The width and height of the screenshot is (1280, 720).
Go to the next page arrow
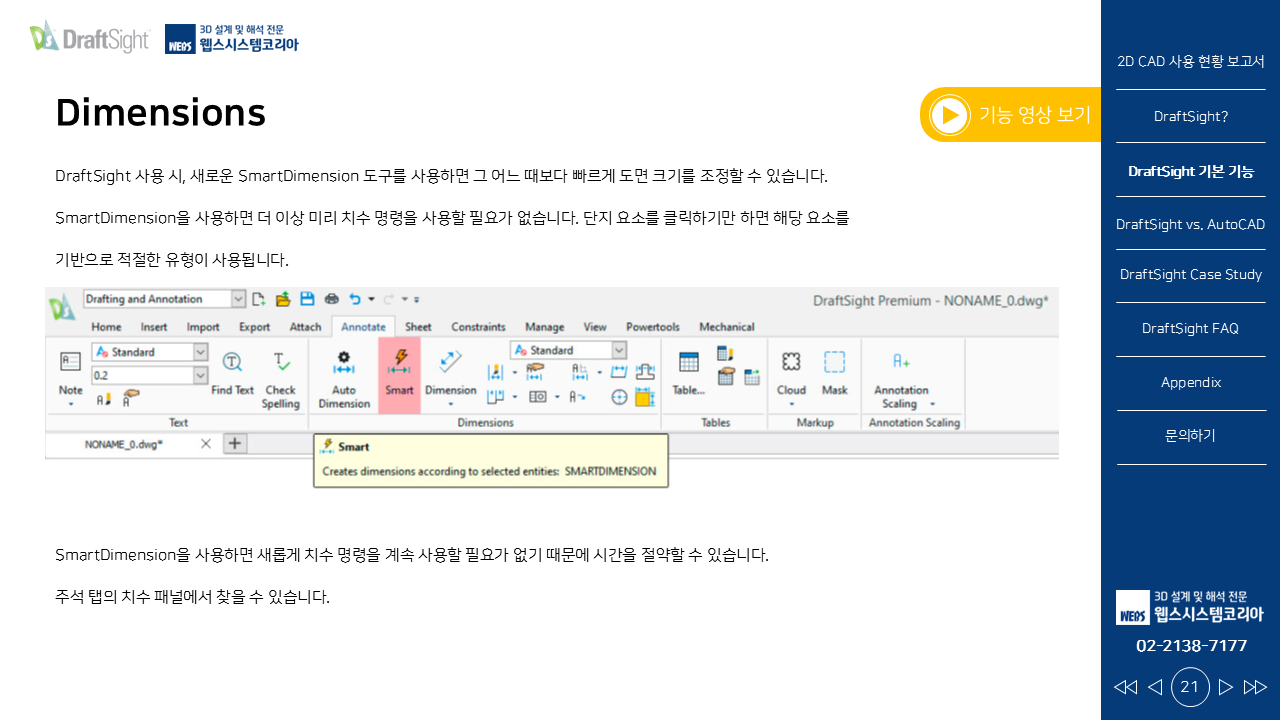[1225, 687]
